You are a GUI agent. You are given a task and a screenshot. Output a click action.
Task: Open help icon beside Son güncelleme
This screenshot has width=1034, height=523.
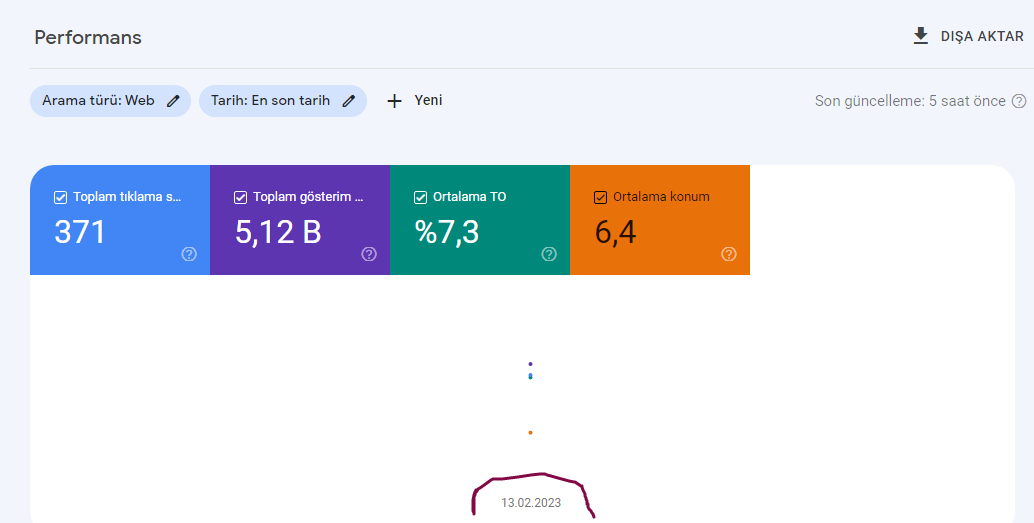tap(1019, 101)
